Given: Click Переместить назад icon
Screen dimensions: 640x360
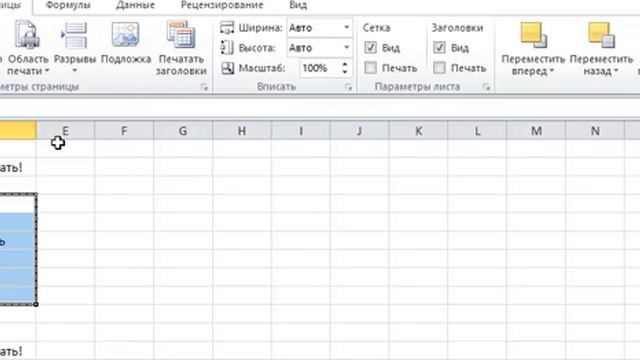Looking at the screenshot, I should pyautogui.click(x=602, y=35).
